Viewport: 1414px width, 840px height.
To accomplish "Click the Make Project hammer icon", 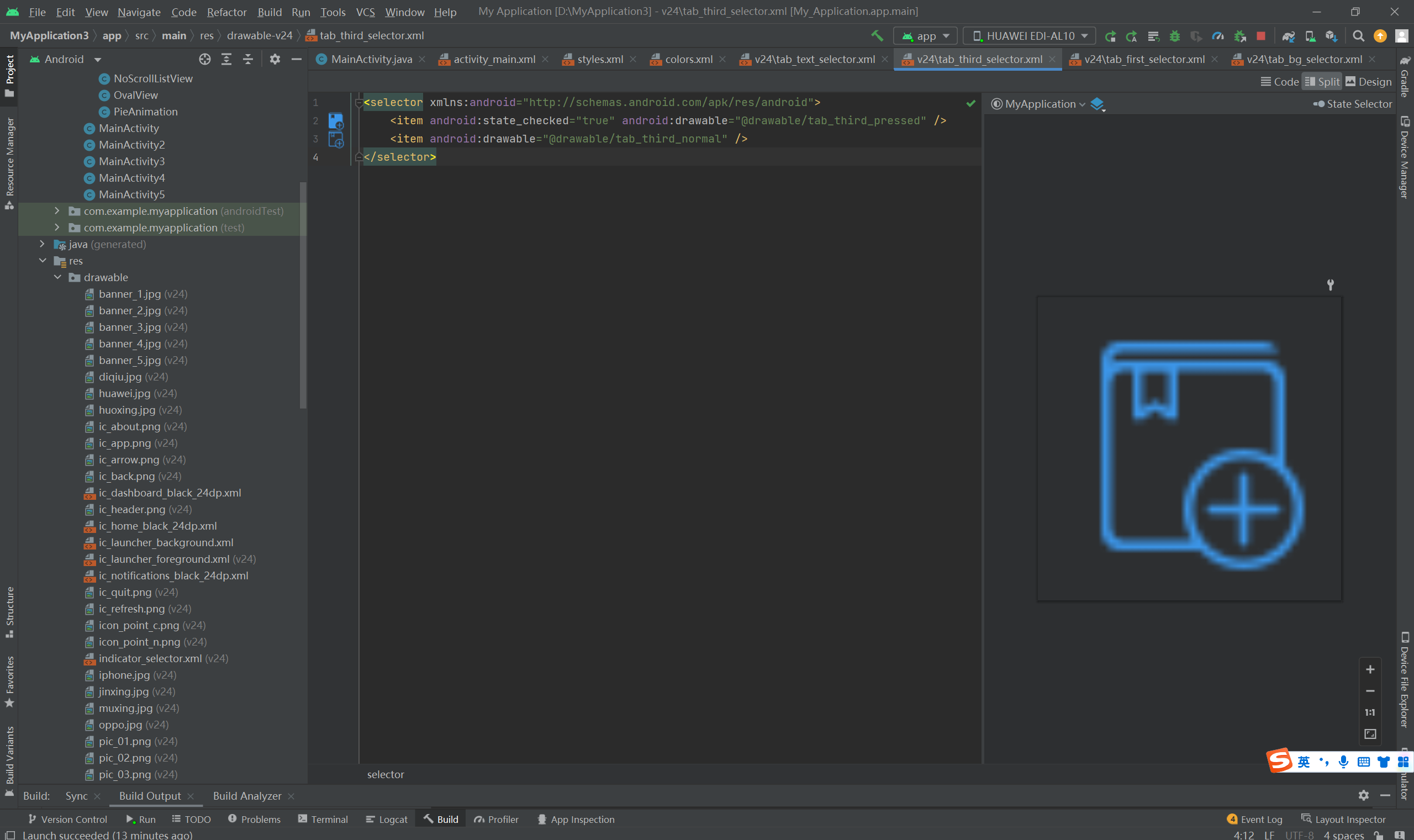I will (x=877, y=36).
